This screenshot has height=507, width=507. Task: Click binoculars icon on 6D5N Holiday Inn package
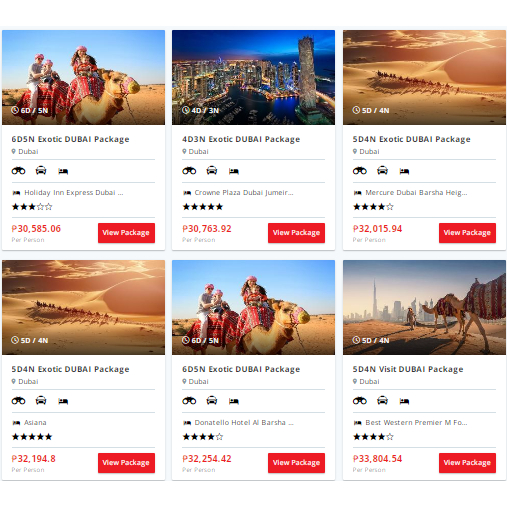tap(18, 171)
